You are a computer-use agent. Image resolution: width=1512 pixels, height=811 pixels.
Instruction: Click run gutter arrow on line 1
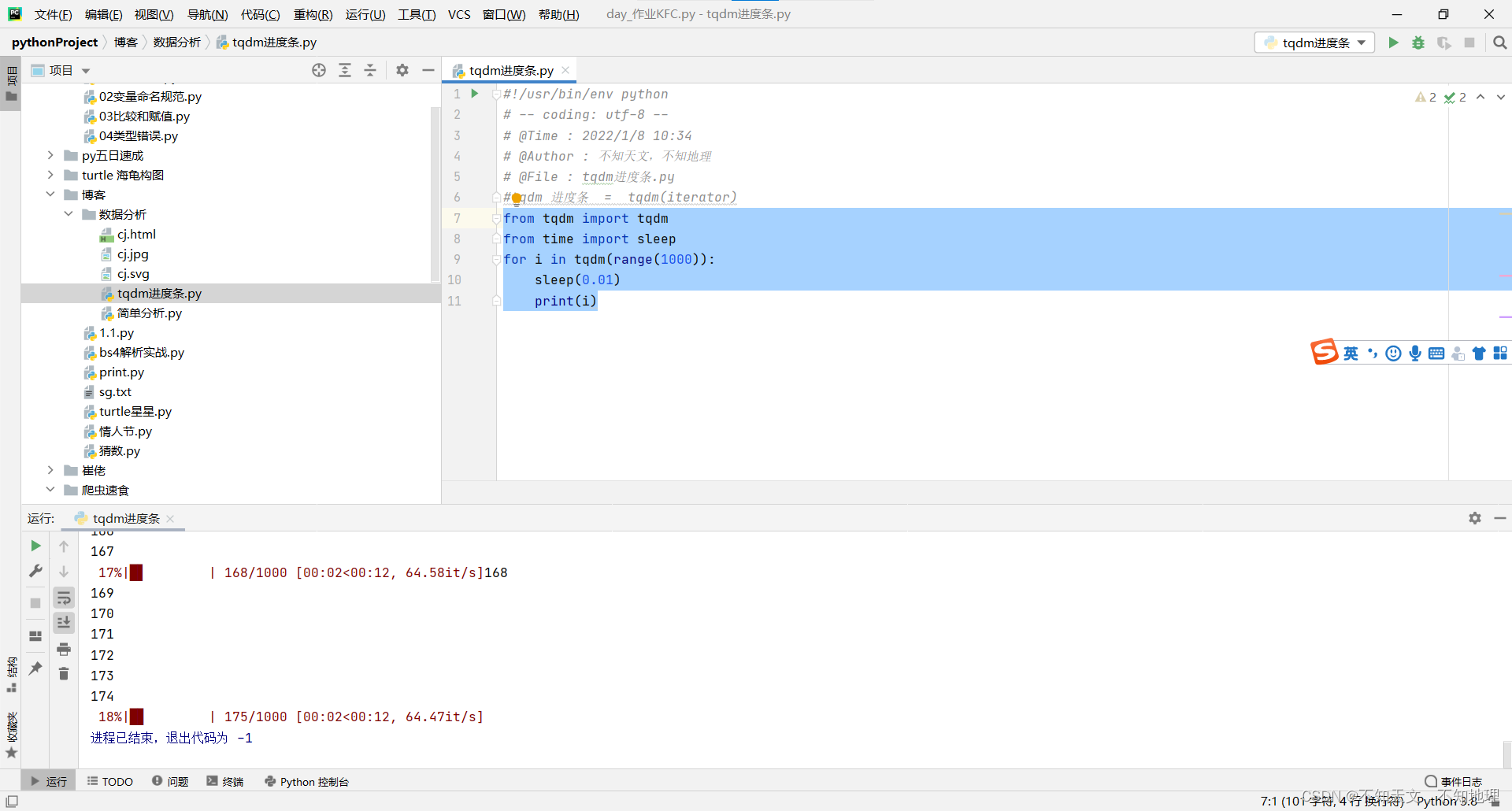click(475, 94)
